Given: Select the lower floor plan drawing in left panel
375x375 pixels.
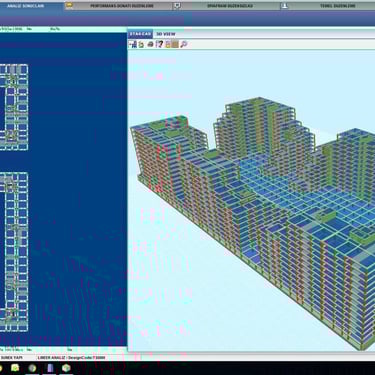Looking at the screenshot, I should pyautogui.click(x=14, y=252).
